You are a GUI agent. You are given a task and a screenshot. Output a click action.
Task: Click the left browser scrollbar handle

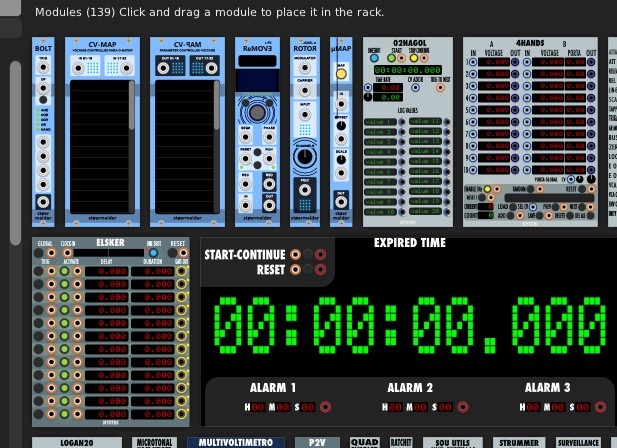click(15, 153)
